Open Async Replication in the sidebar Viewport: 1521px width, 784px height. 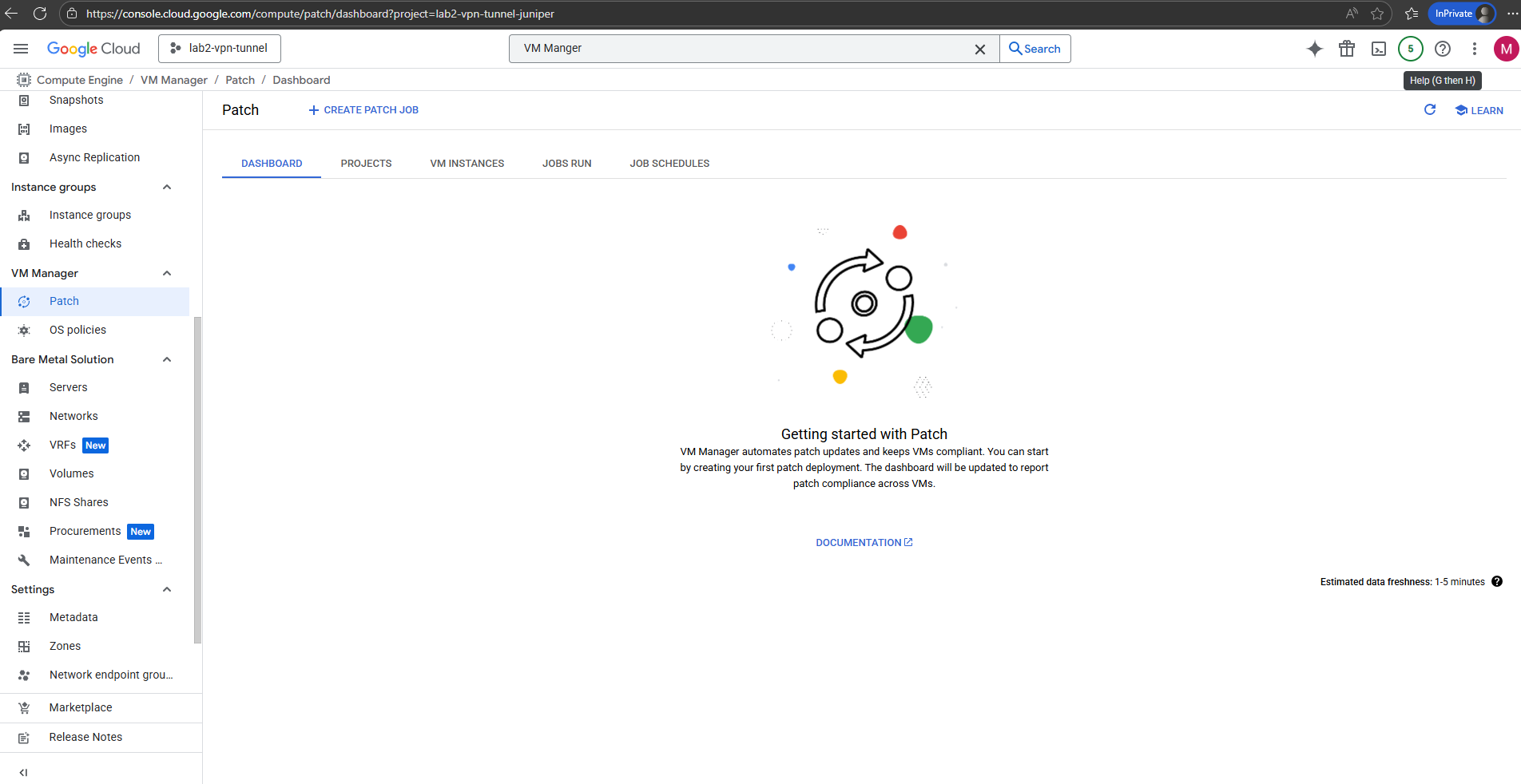click(x=95, y=157)
